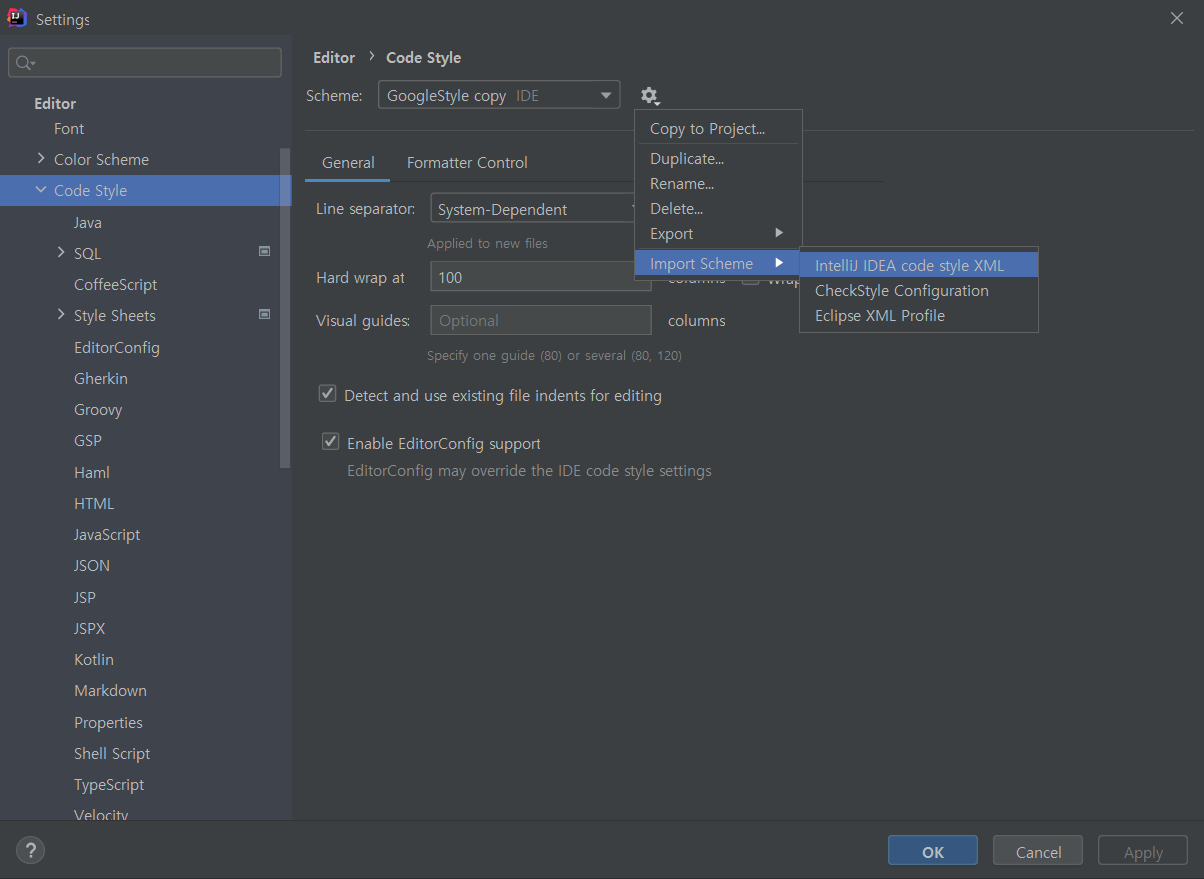Image resolution: width=1204 pixels, height=879 pixels.
Task: Expand the Style Sheets tree node
Action: [61, 315]
